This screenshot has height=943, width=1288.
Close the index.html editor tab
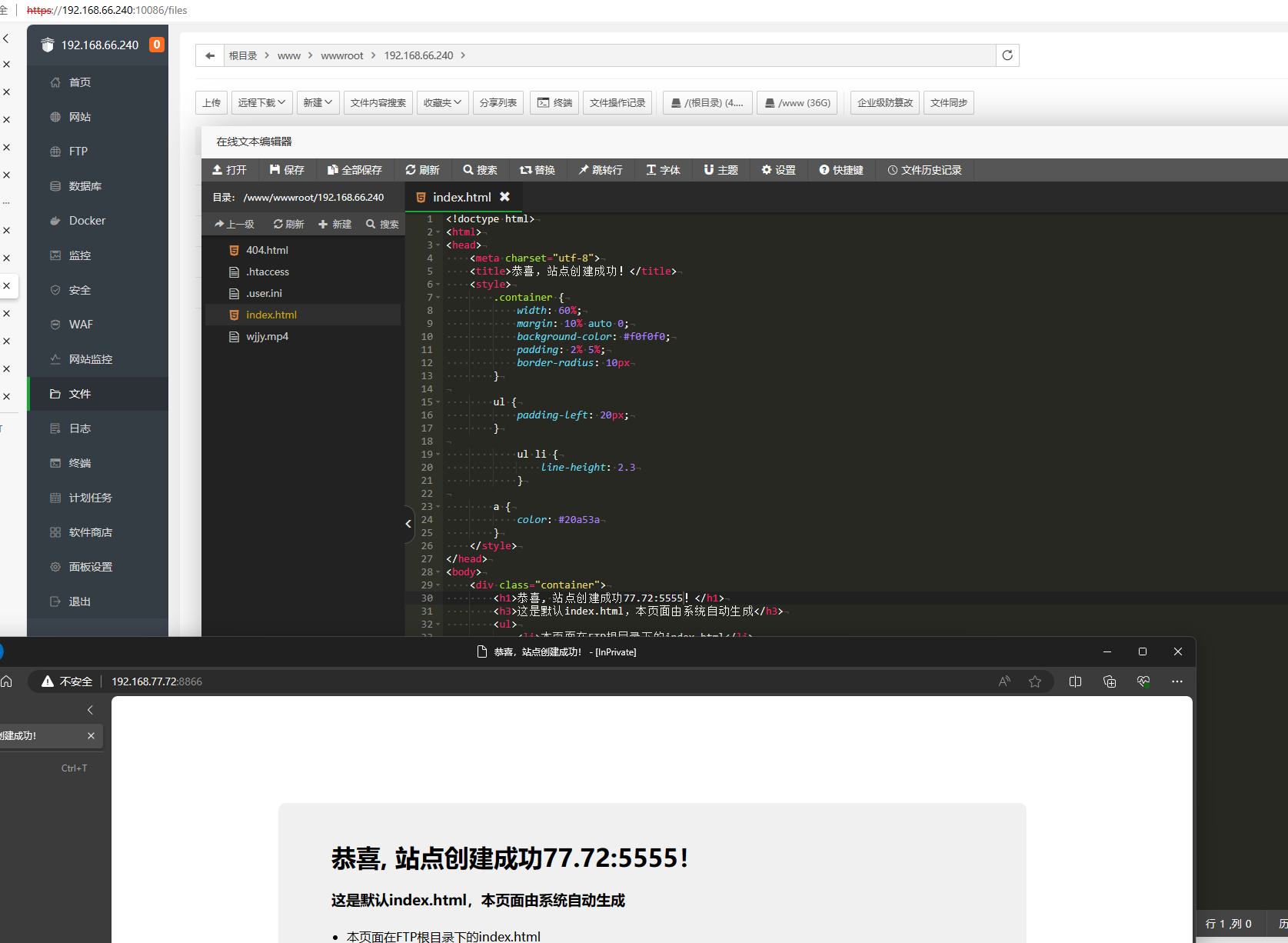click(505, 197)
